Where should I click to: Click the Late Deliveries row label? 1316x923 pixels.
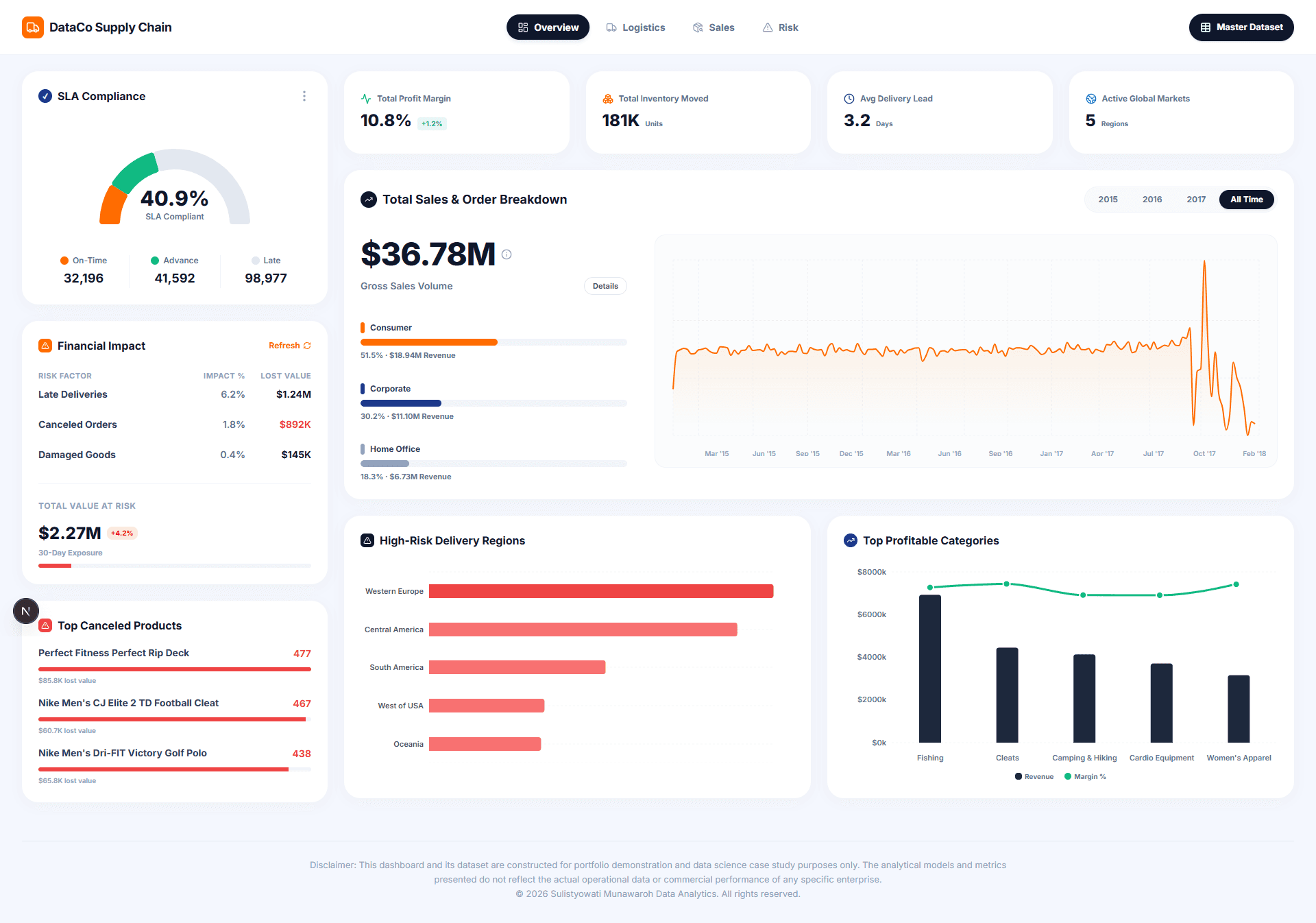73,394
